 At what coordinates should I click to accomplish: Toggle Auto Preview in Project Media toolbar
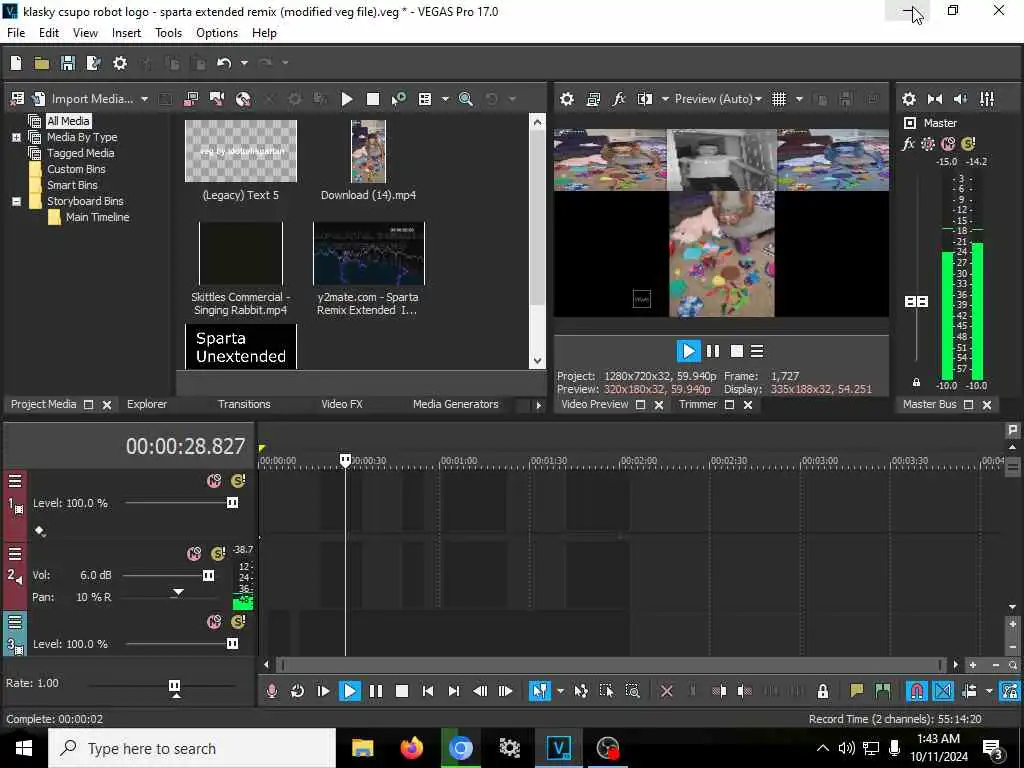coord(398,99)
